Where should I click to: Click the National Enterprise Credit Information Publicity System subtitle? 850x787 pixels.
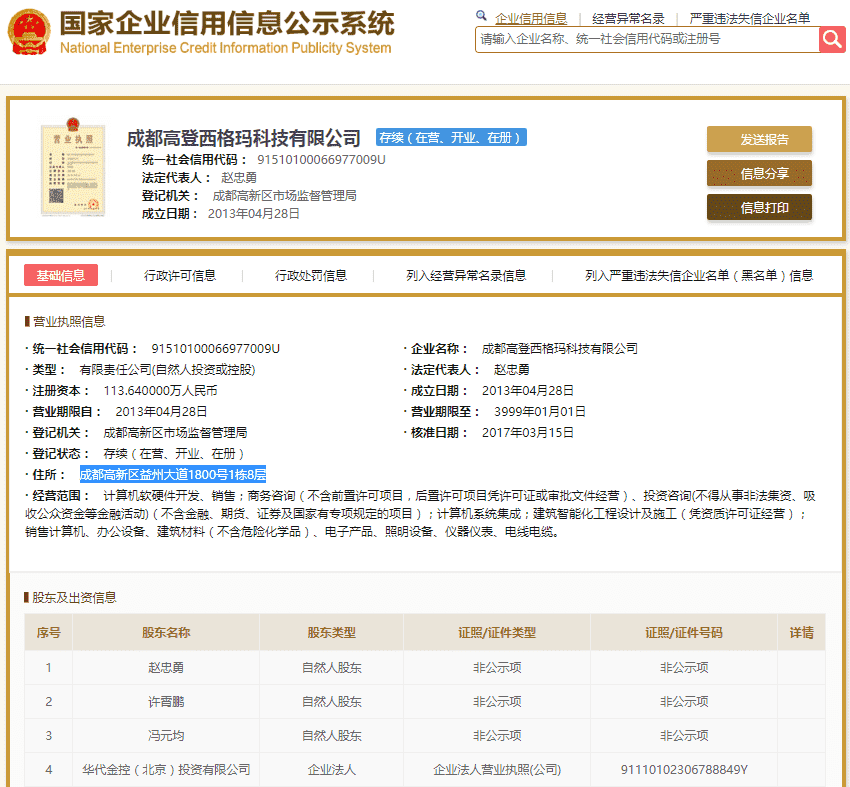coord(226,48)
